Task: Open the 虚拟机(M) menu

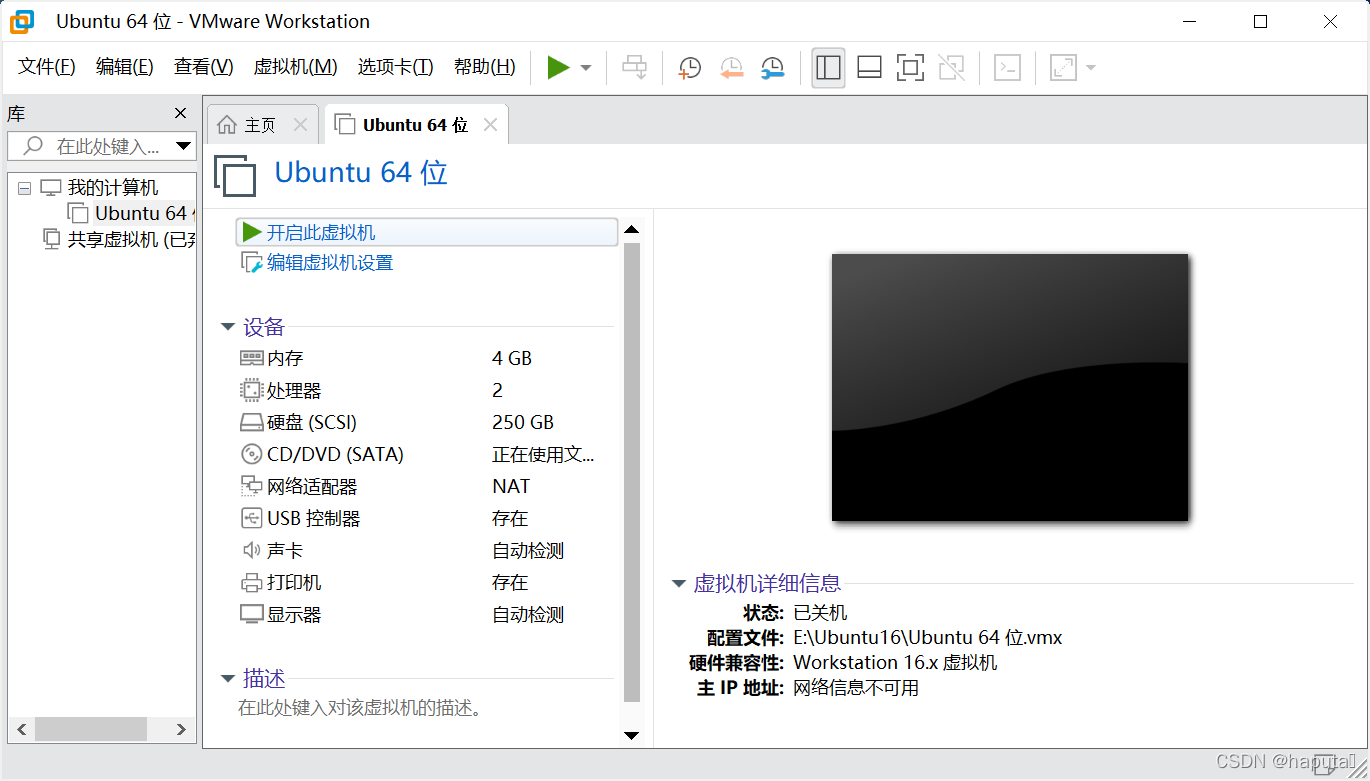Action: click(296, 67)
